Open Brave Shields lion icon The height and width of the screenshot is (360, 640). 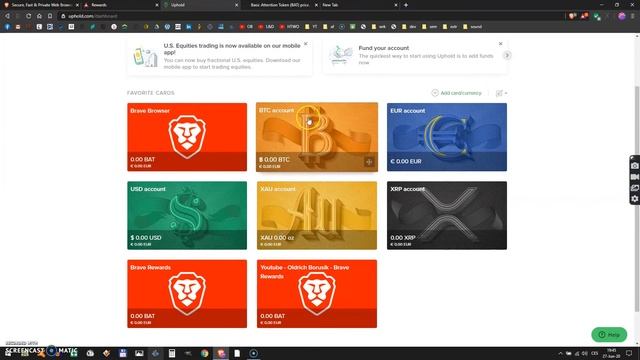(x=572, y=16)
